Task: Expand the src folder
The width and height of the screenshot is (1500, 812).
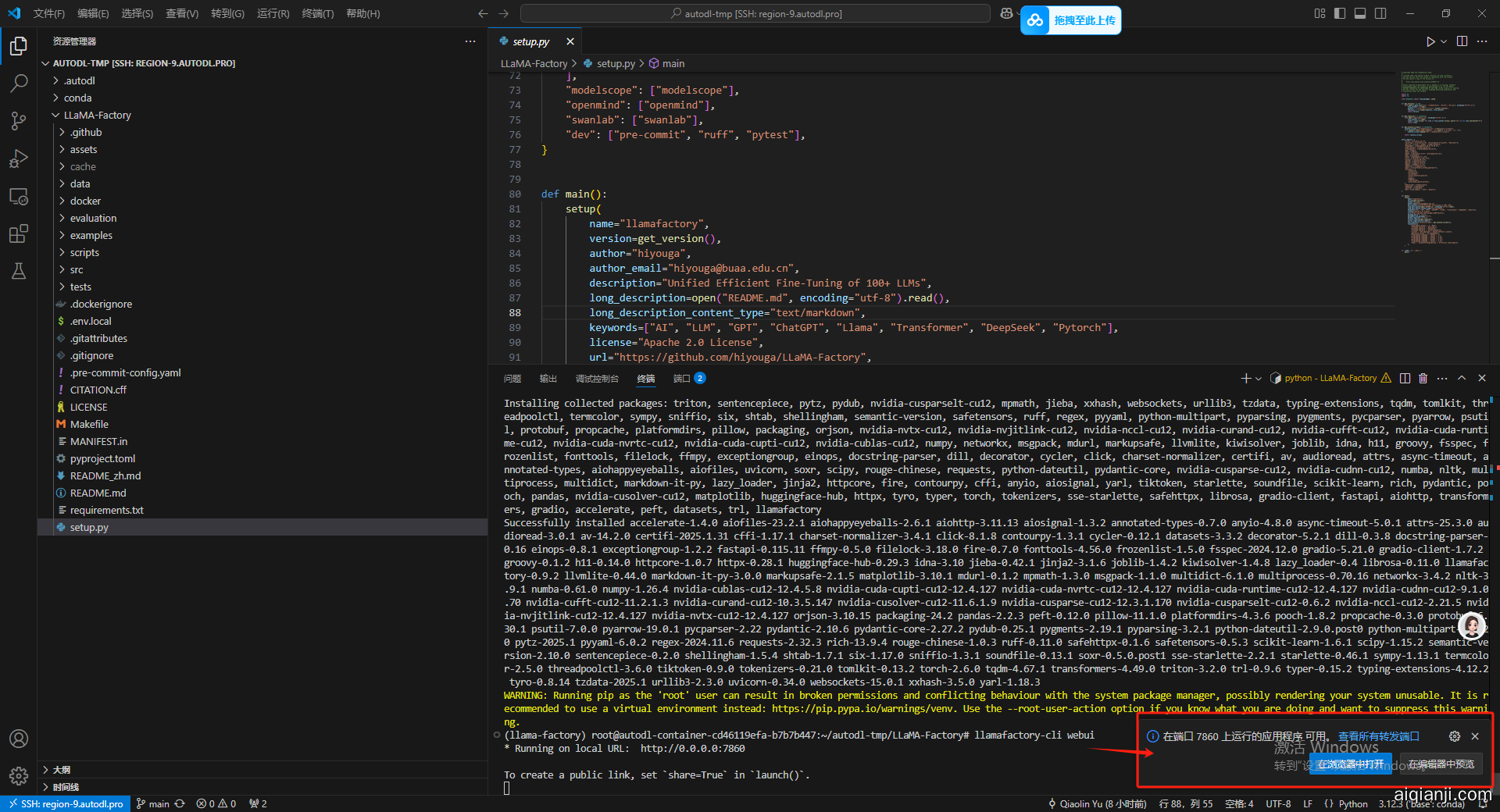Action: click(x=77, y=269)
